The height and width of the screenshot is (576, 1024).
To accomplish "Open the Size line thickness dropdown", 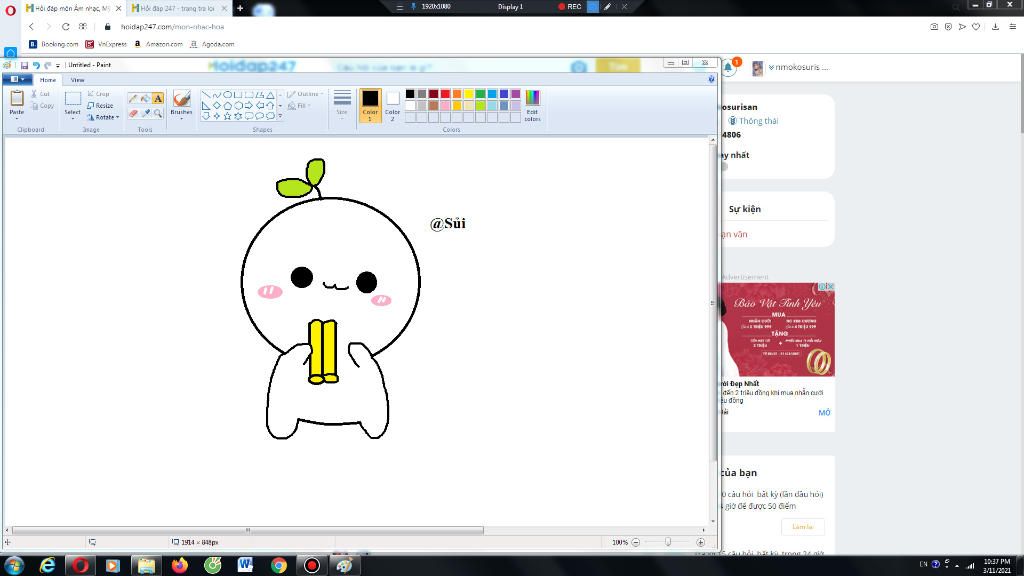I will [342, 104].
